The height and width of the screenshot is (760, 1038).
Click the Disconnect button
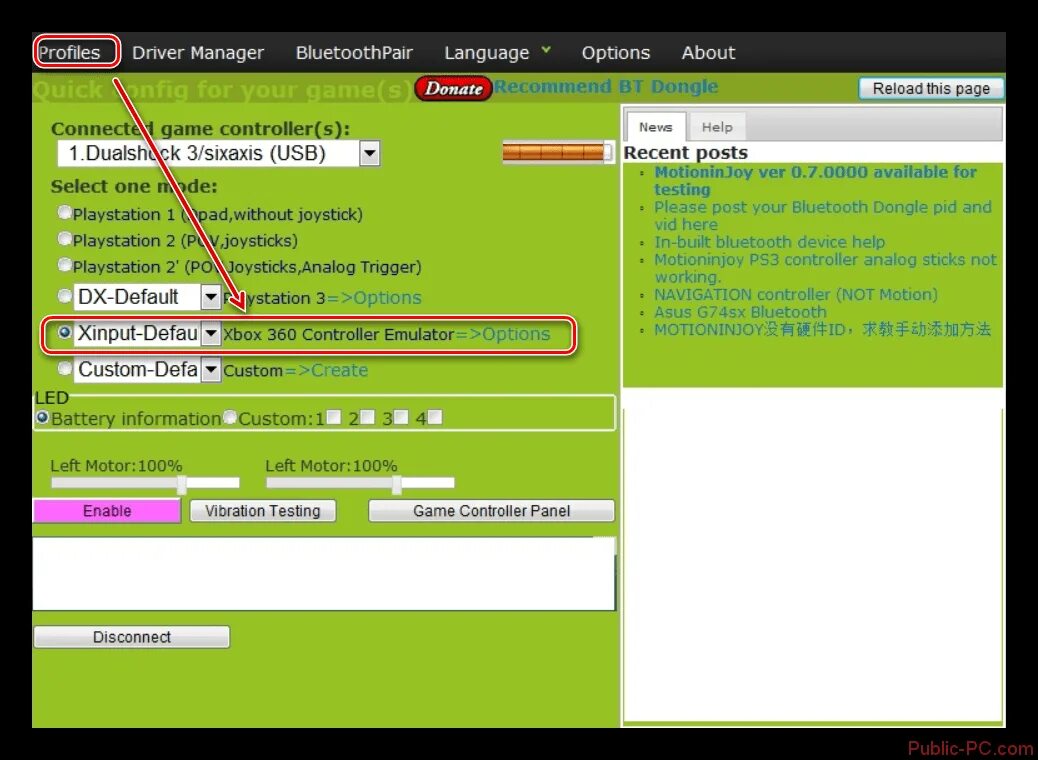132,637
